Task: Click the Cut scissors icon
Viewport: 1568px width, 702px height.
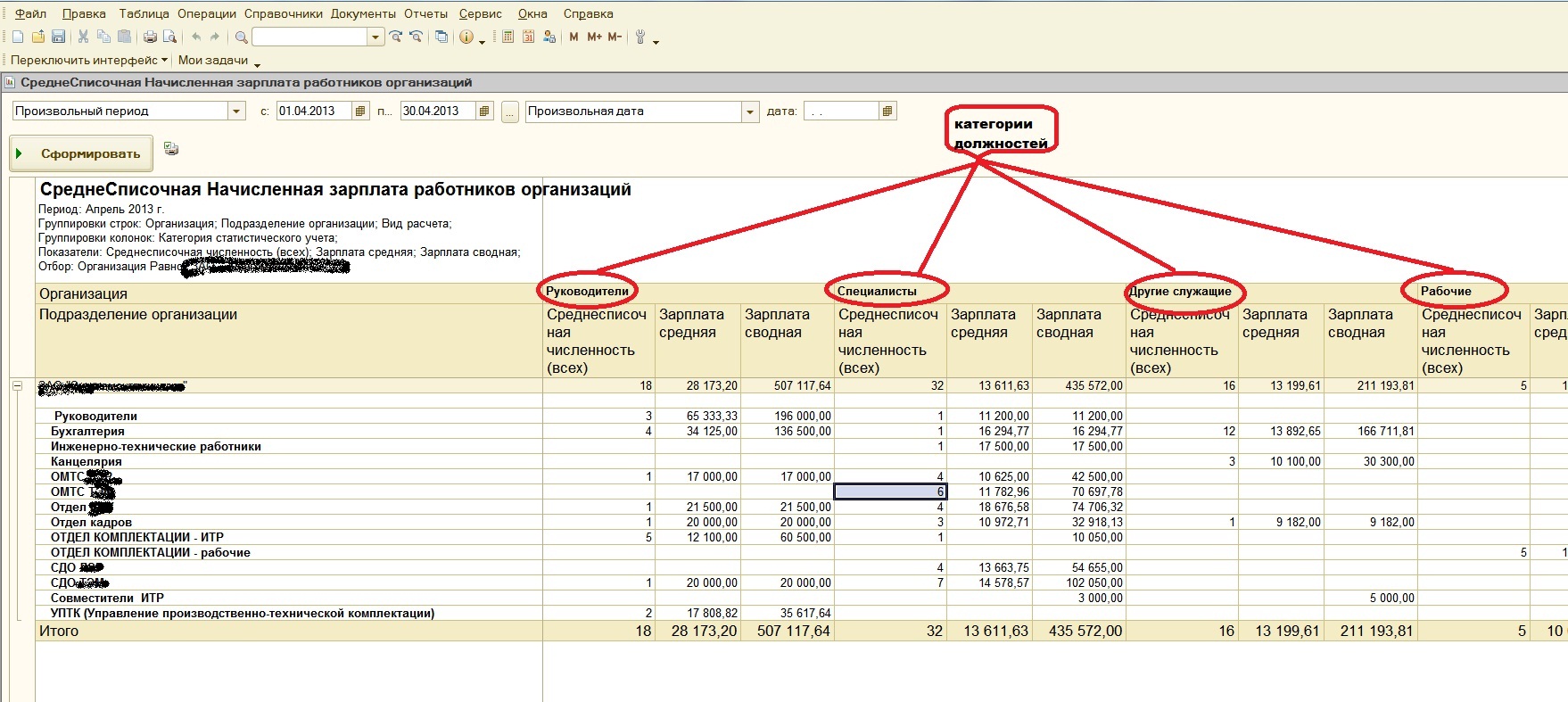Action: 83,37
